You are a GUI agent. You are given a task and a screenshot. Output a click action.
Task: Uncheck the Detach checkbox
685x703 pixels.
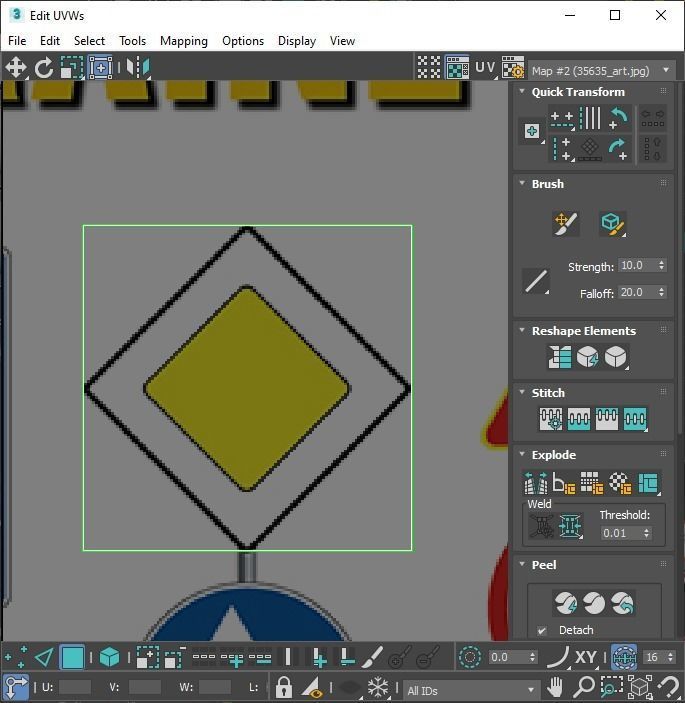point(542,630)
